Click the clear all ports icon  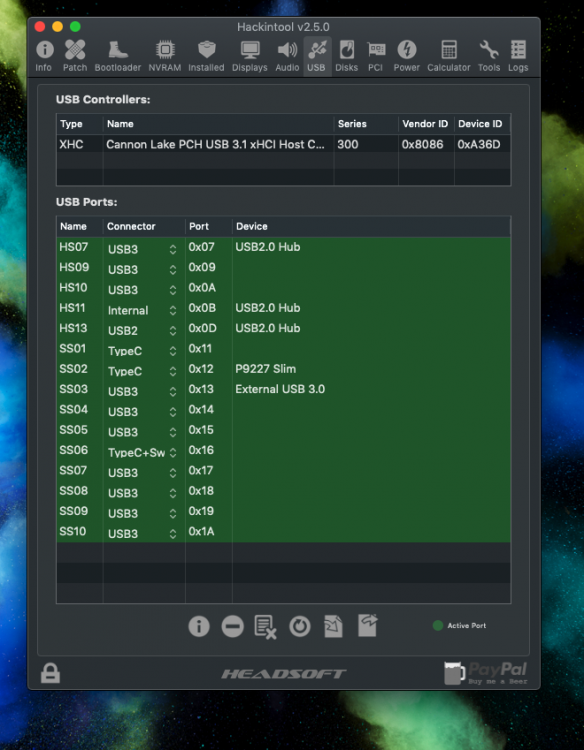pyautogui.click(x=265, y=627)
